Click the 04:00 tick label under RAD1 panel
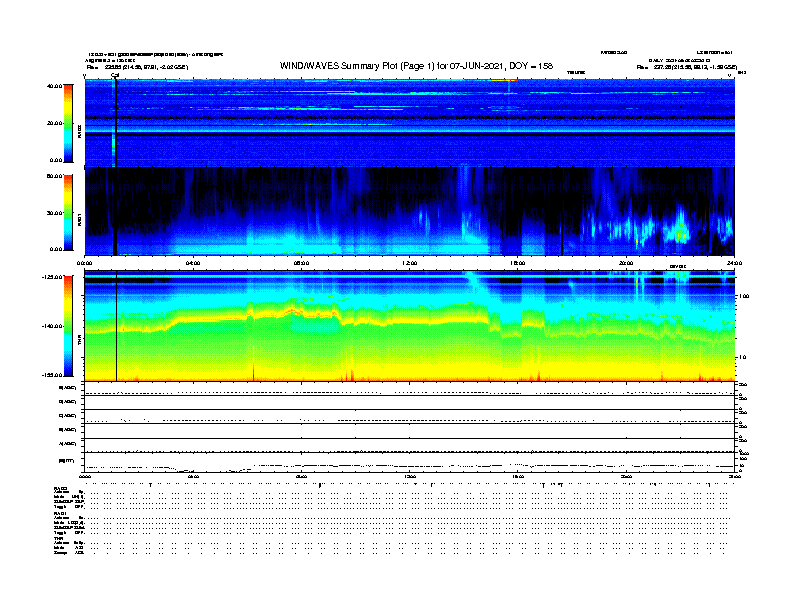Viewport: 792px width, 612px height. coord(193,263)
